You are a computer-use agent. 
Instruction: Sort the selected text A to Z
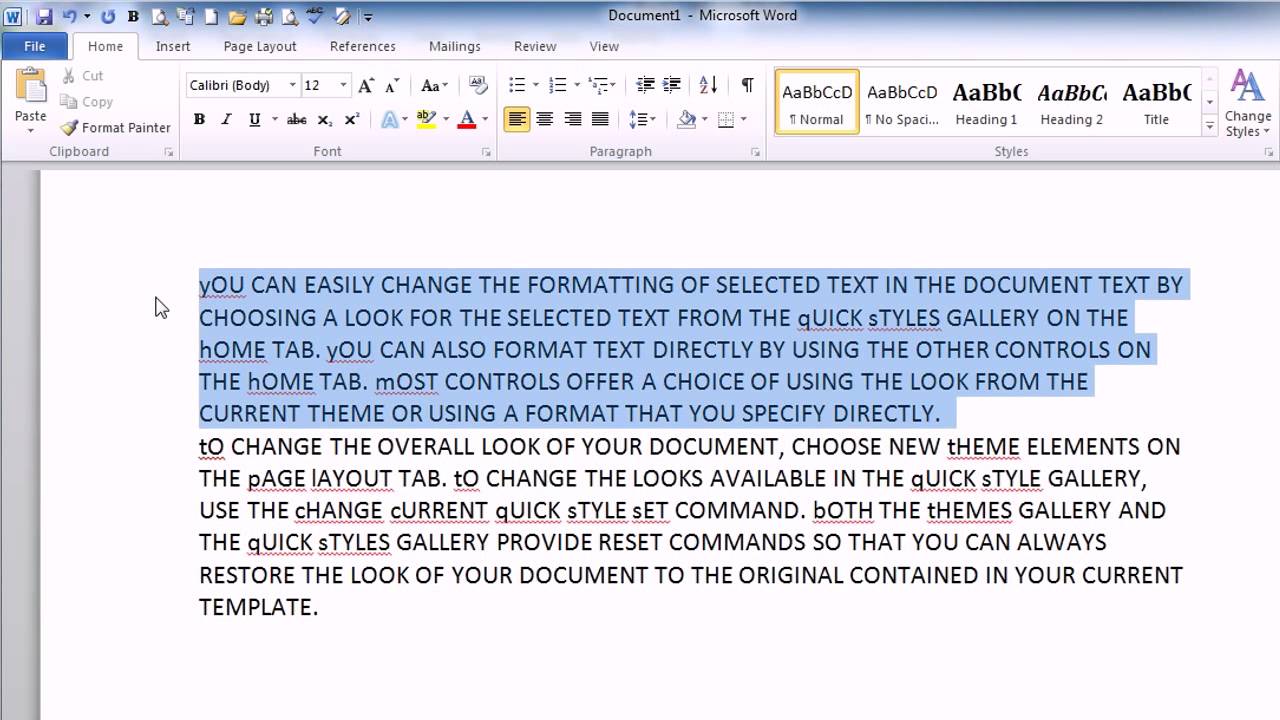pos(708,85)
